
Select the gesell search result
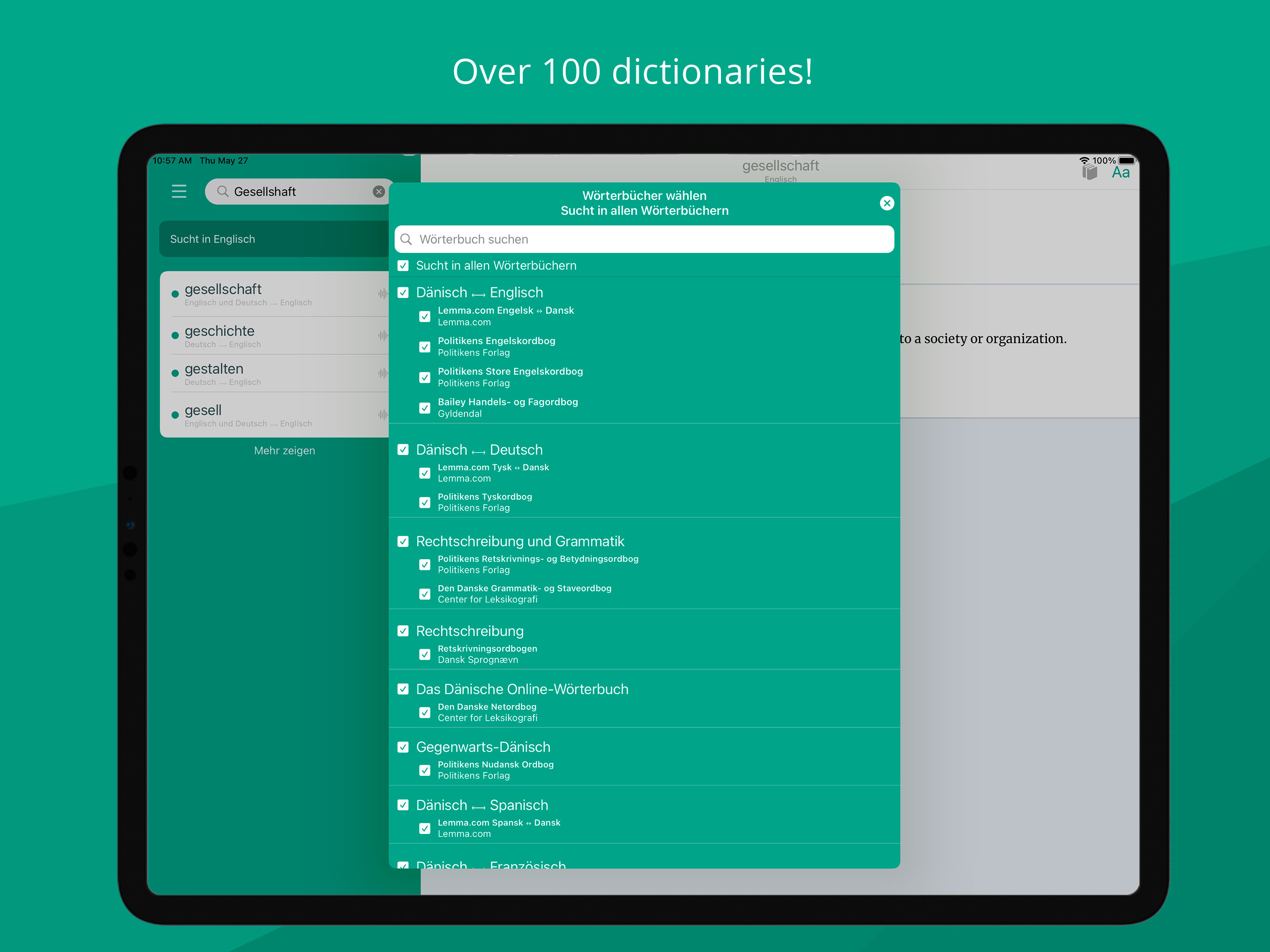point(274,415)
